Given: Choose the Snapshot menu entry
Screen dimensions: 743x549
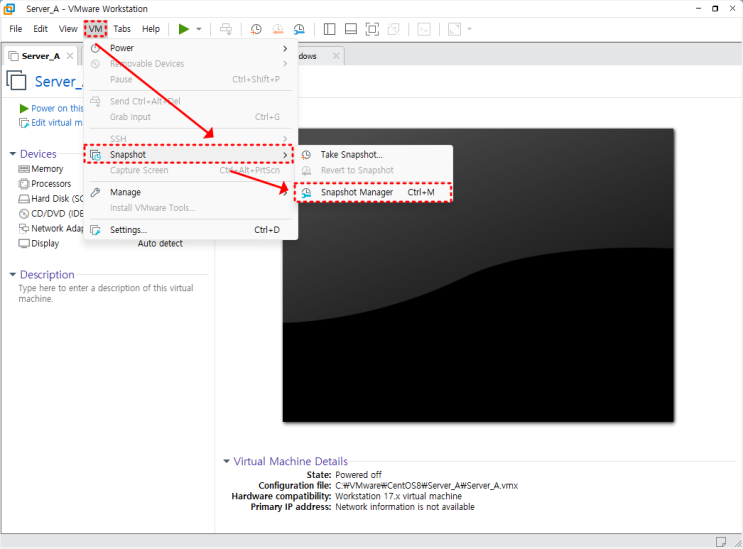Looking at the screenshot, I should pyautogui.click(x=190, y=155).
